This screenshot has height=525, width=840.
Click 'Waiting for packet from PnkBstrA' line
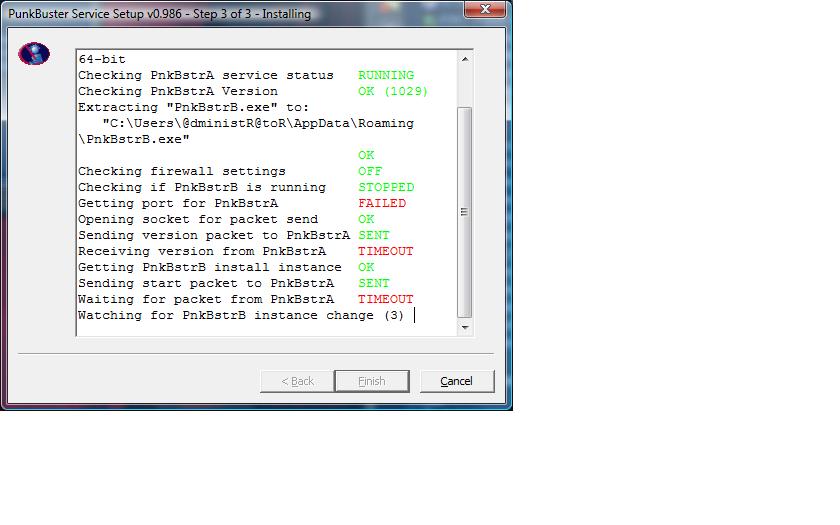pyautogui.click(x=206, y=299)
